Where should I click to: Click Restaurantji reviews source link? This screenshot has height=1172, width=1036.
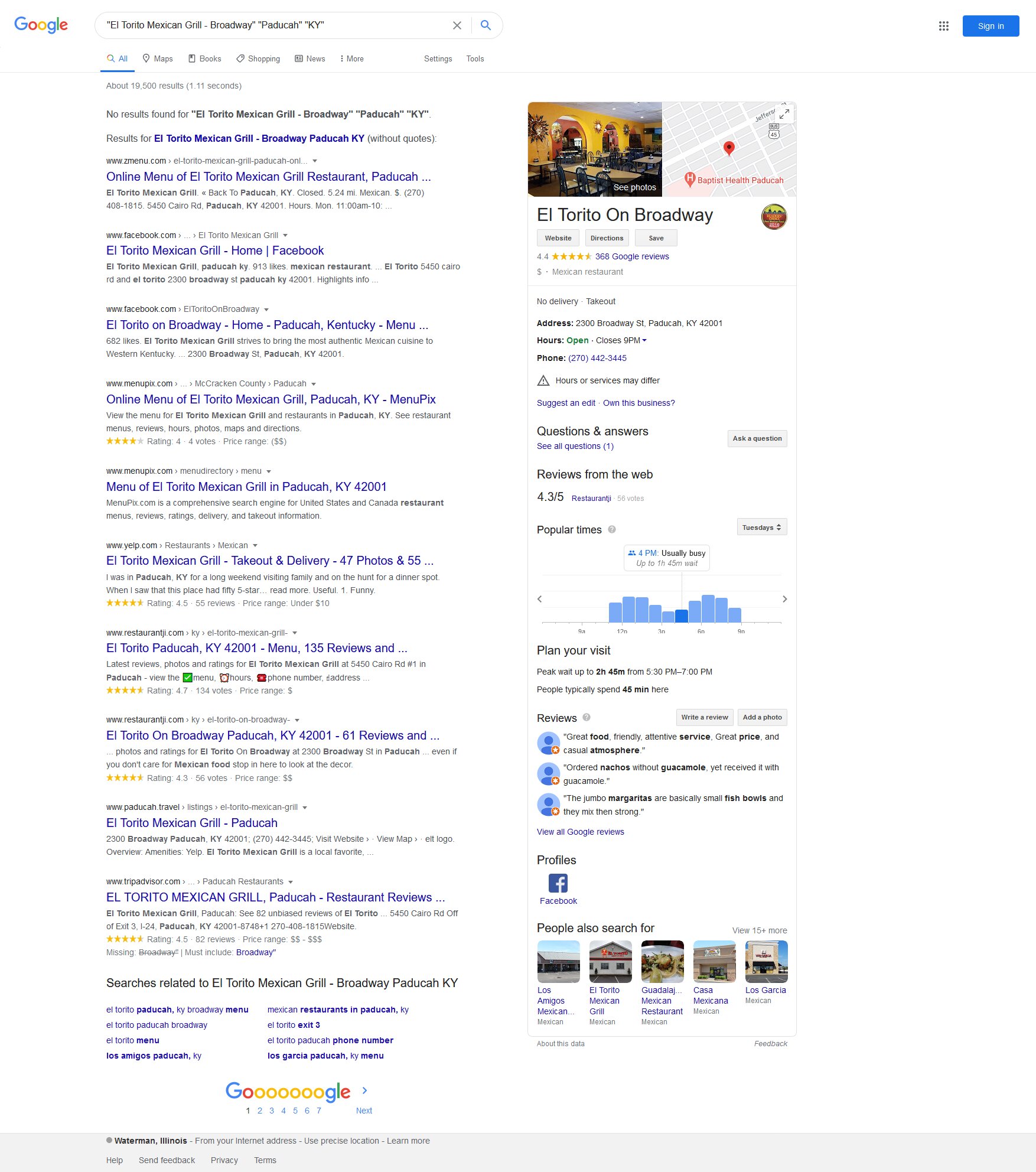591,499
